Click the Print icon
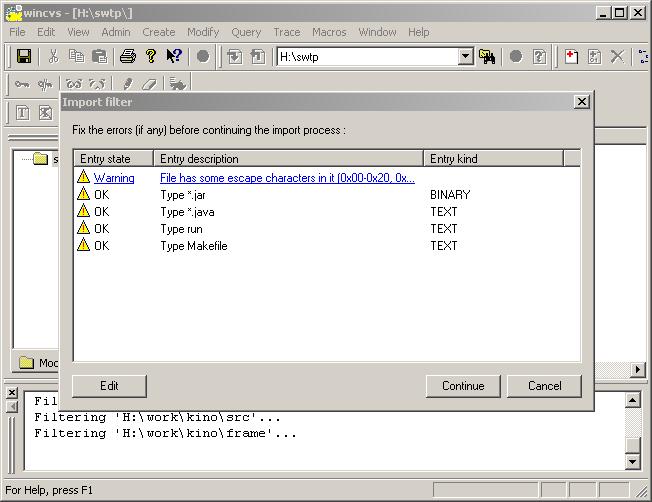Image resolution: width=652 pixels, height=502 pixels. click(128, 56)
